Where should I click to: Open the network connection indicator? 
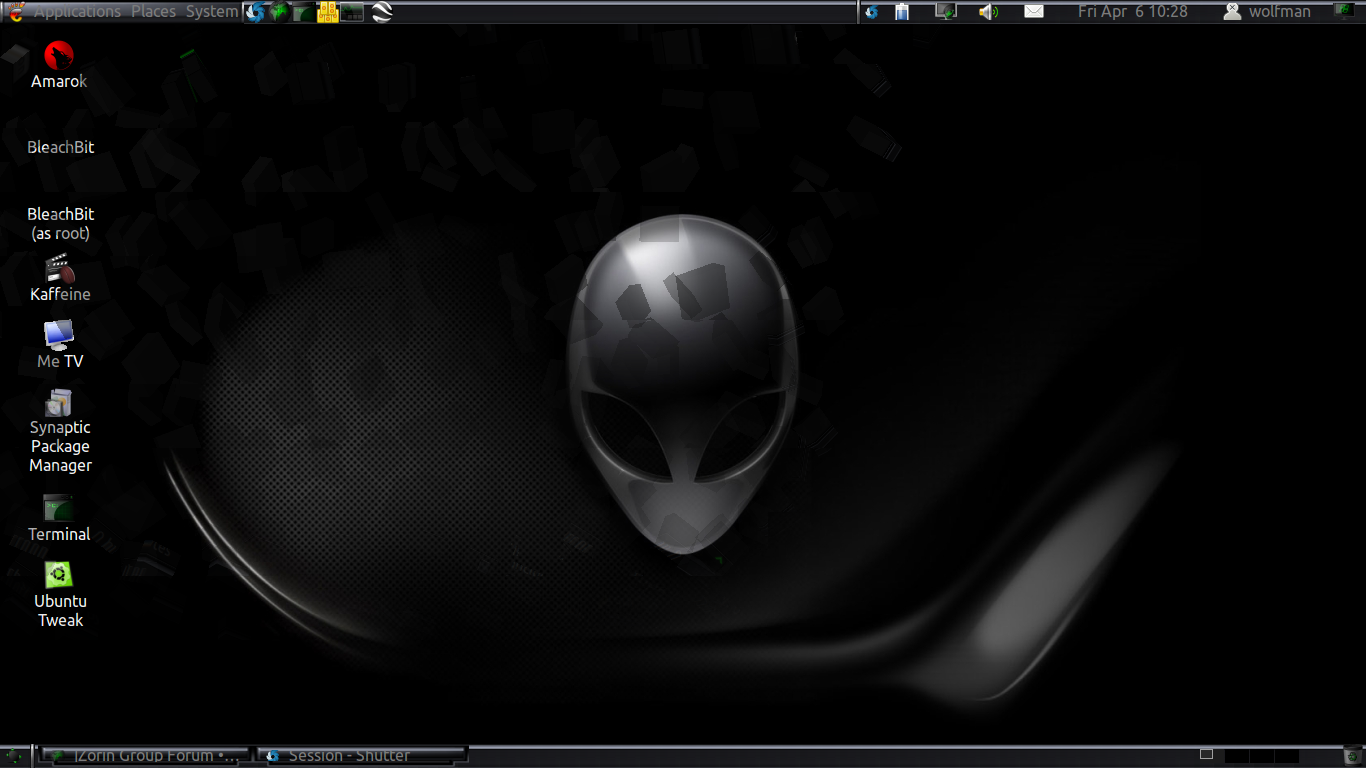pyautogui.click(x=945, y=12)
